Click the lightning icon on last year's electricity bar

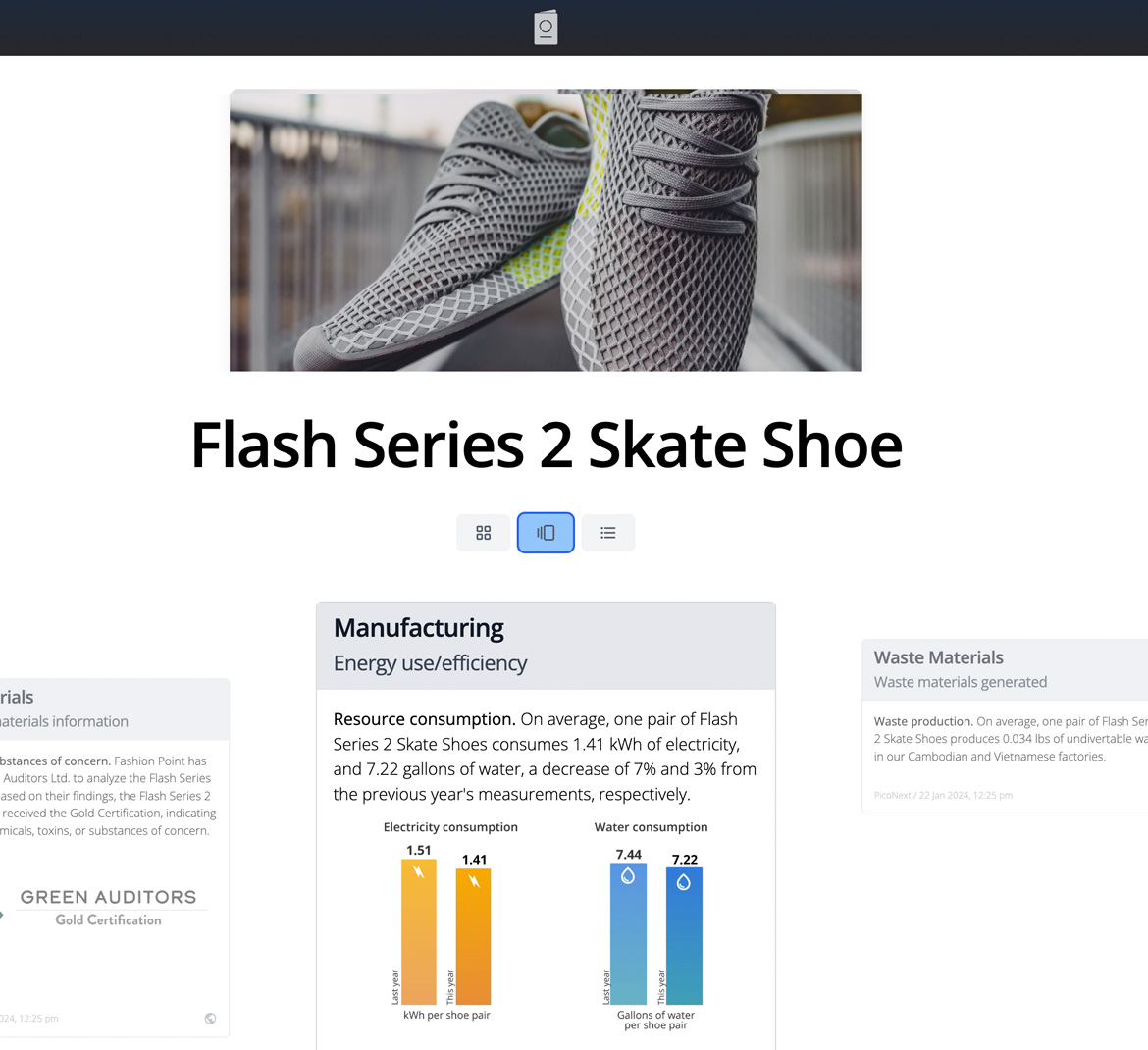tap(419, 871)
